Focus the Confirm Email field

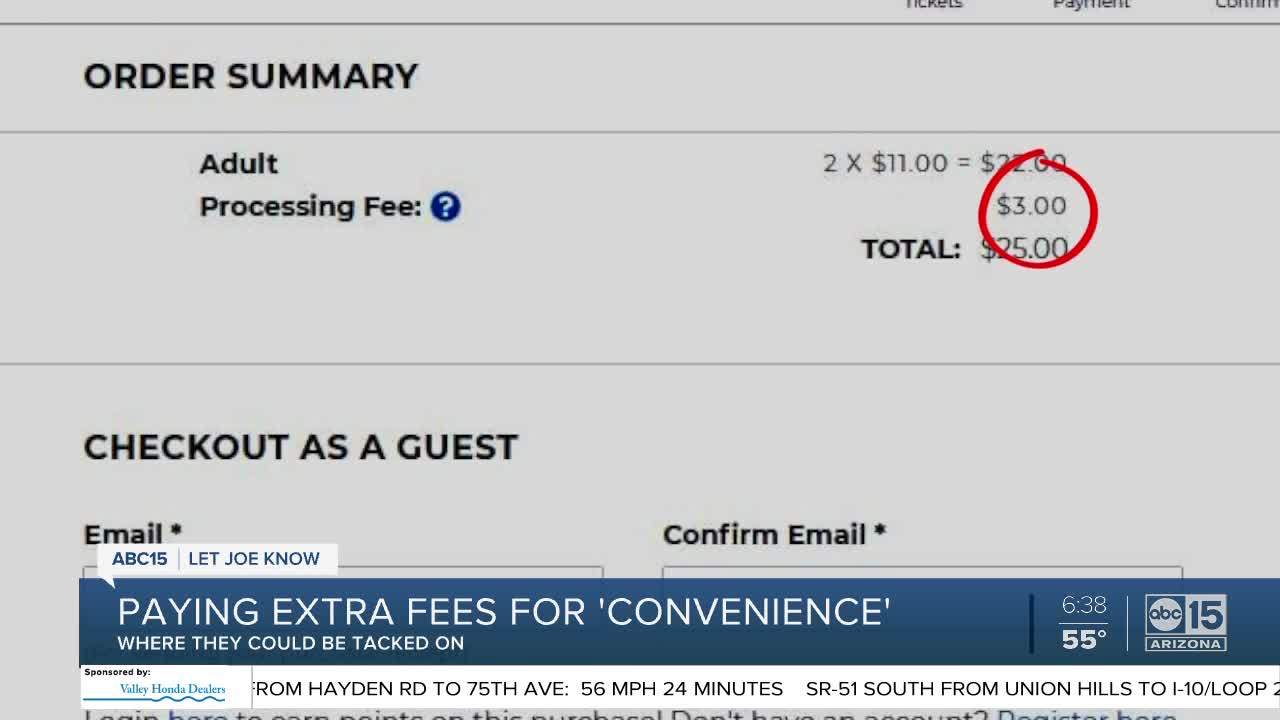(920, 572)
